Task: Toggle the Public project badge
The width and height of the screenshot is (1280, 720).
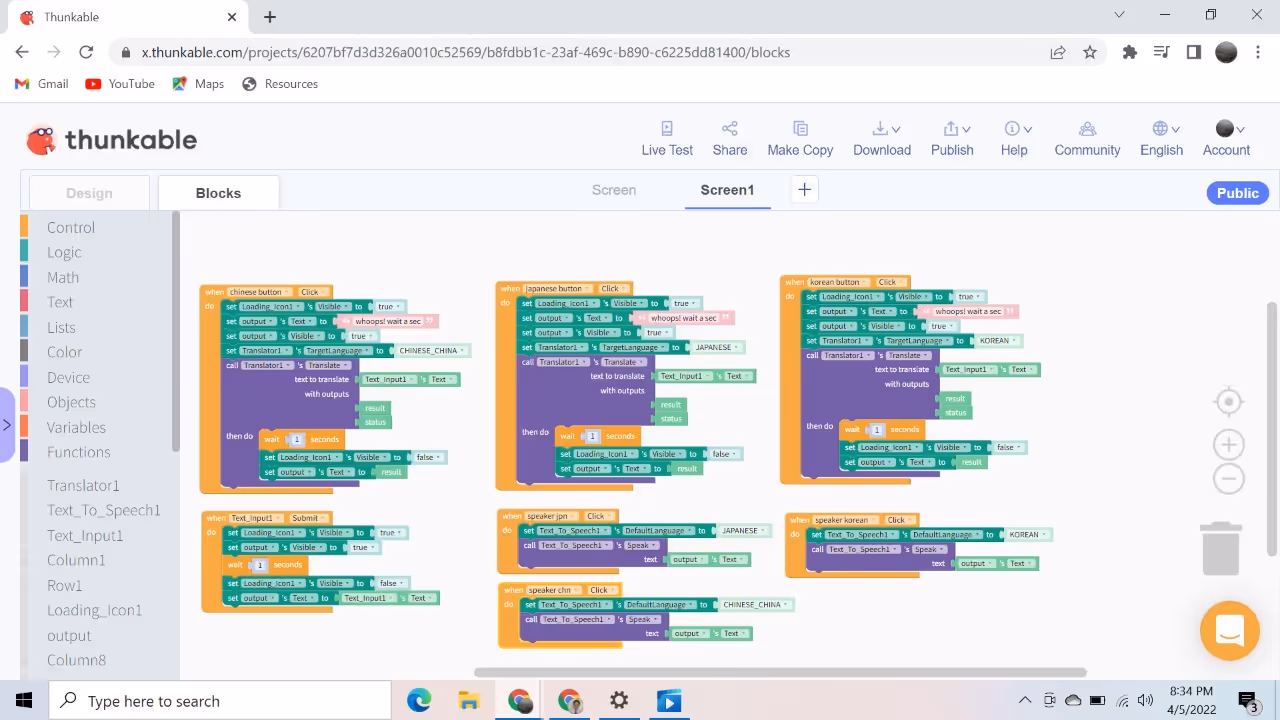Action: [1237, 193]
